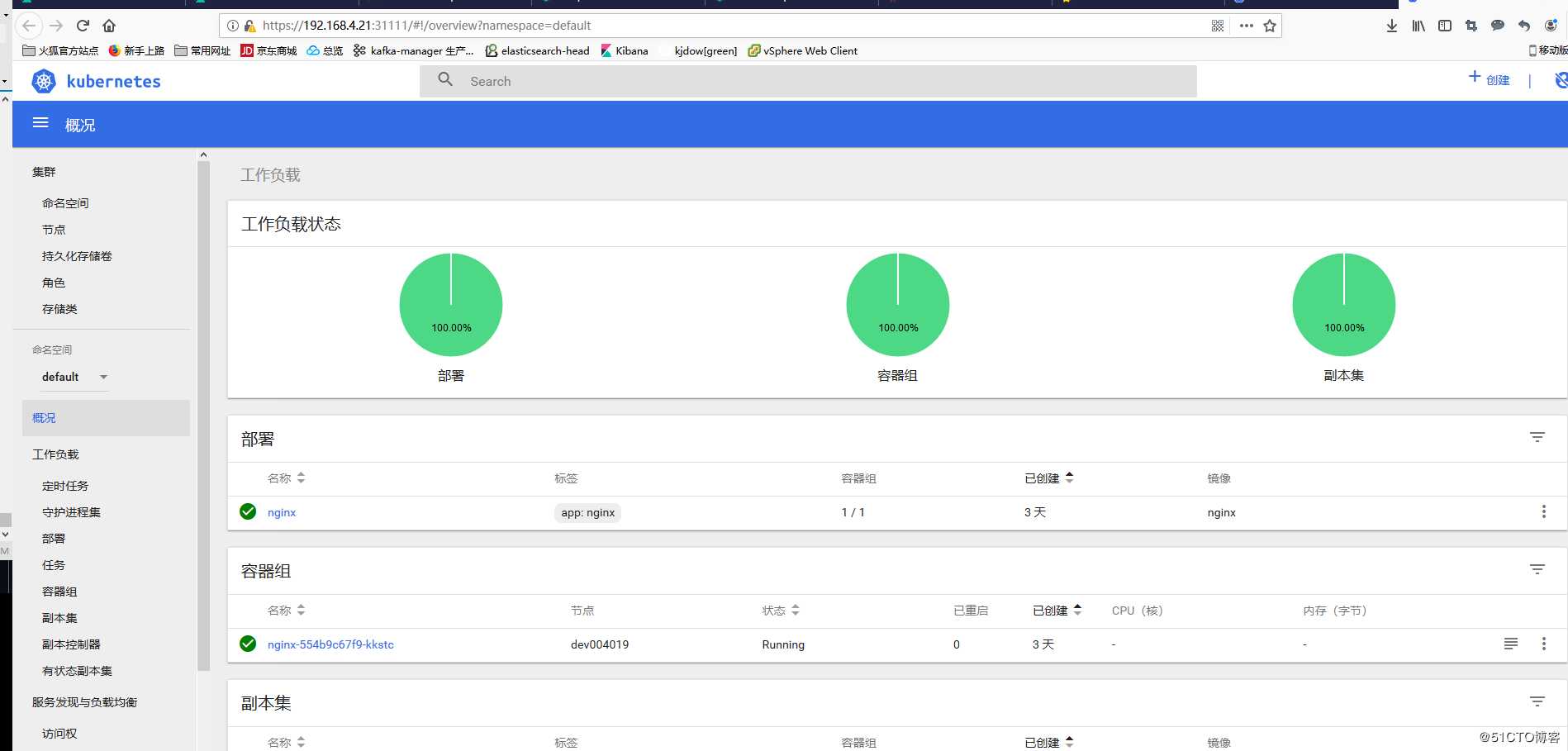Open 副本控制器 in sidebar

(71, 644)
